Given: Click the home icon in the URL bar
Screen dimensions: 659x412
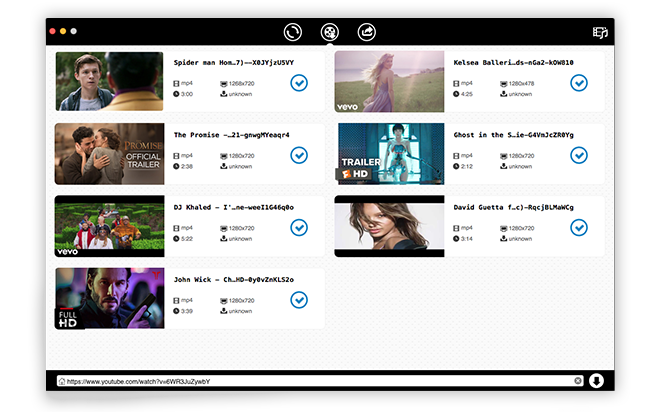Looking at the screenshot, I should [62, 381].
